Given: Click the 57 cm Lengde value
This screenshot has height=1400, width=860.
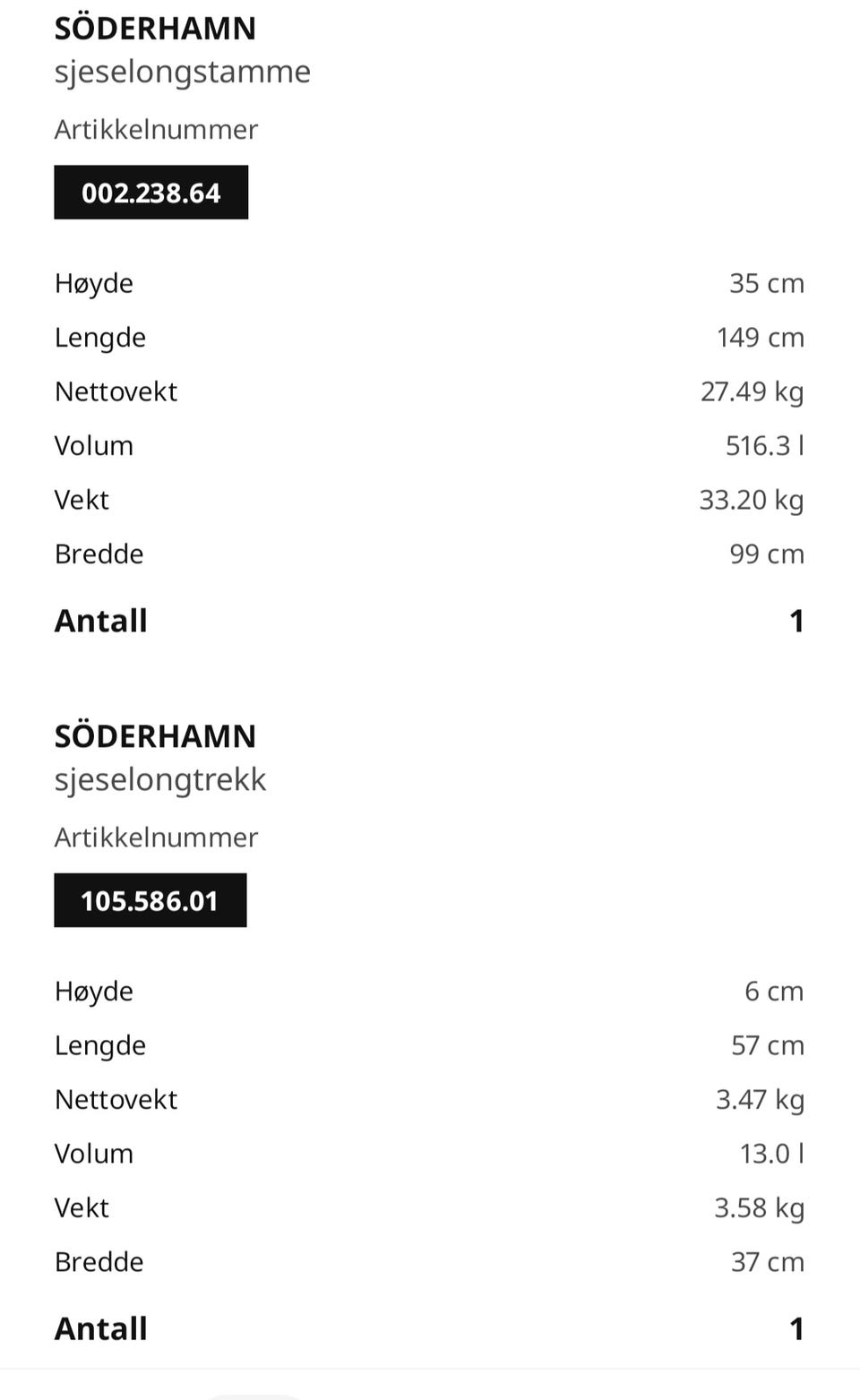Looking at the screenshot, I should click(x=768, y=1045).
